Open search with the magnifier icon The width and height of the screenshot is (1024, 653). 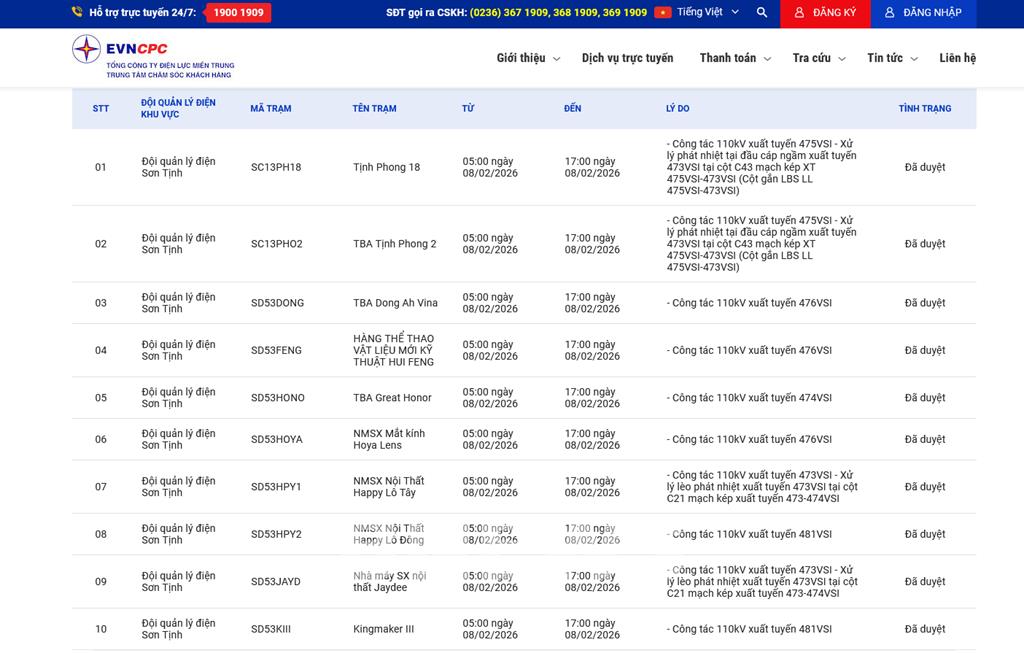click(762, 13)
